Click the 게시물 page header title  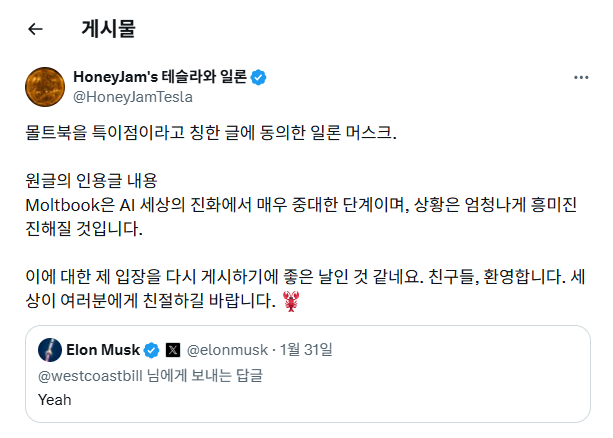(108, 29)
